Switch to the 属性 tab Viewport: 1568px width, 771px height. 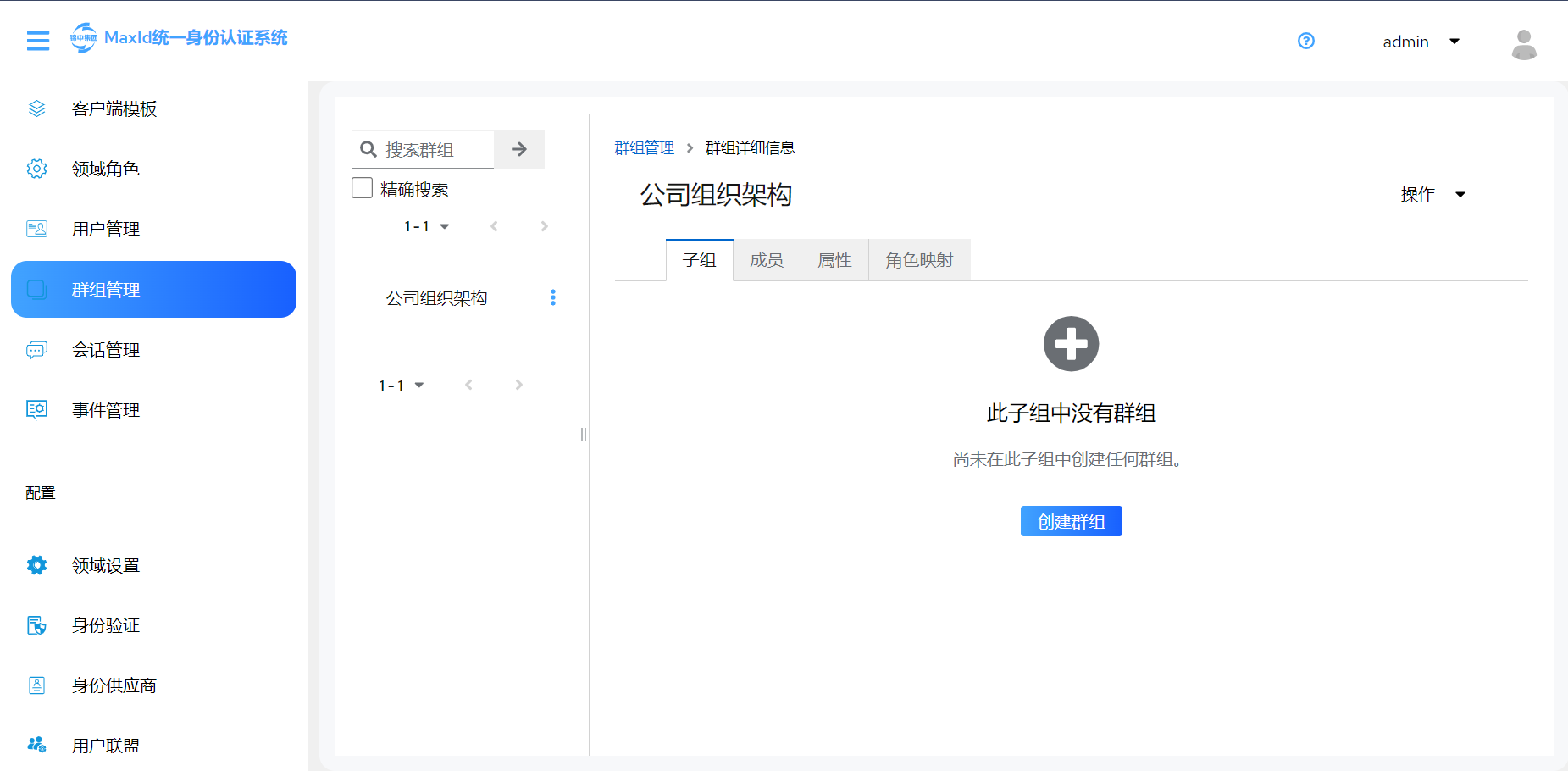pyautogui.click(x=834, y=260)
